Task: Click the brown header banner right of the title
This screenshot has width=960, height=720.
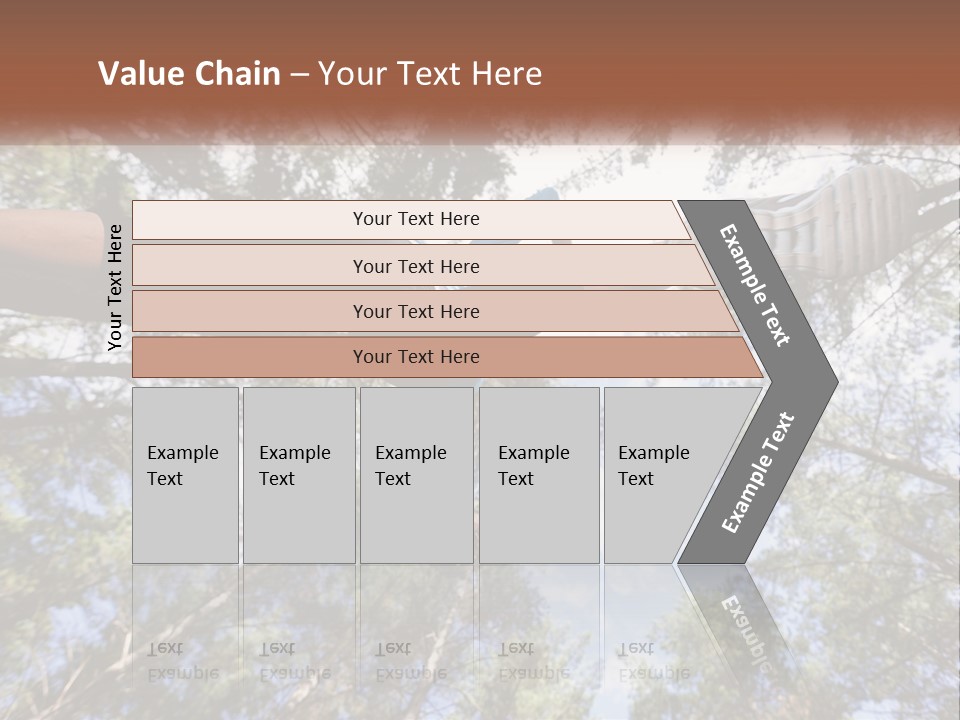Action: 760,74
